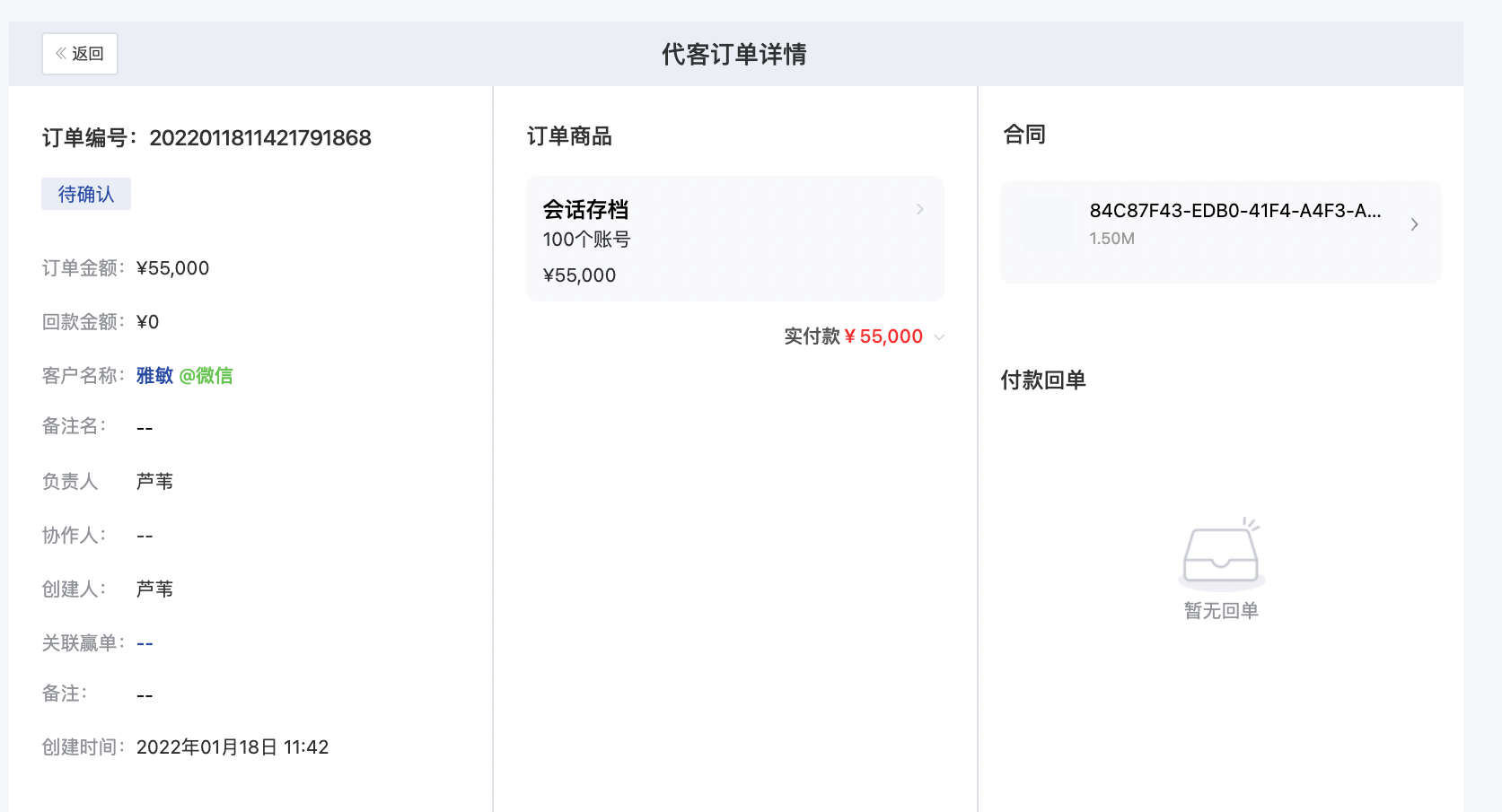Click the 待确认 status tag
This screenshot has height=812, width=1502.
pos(86,194)
